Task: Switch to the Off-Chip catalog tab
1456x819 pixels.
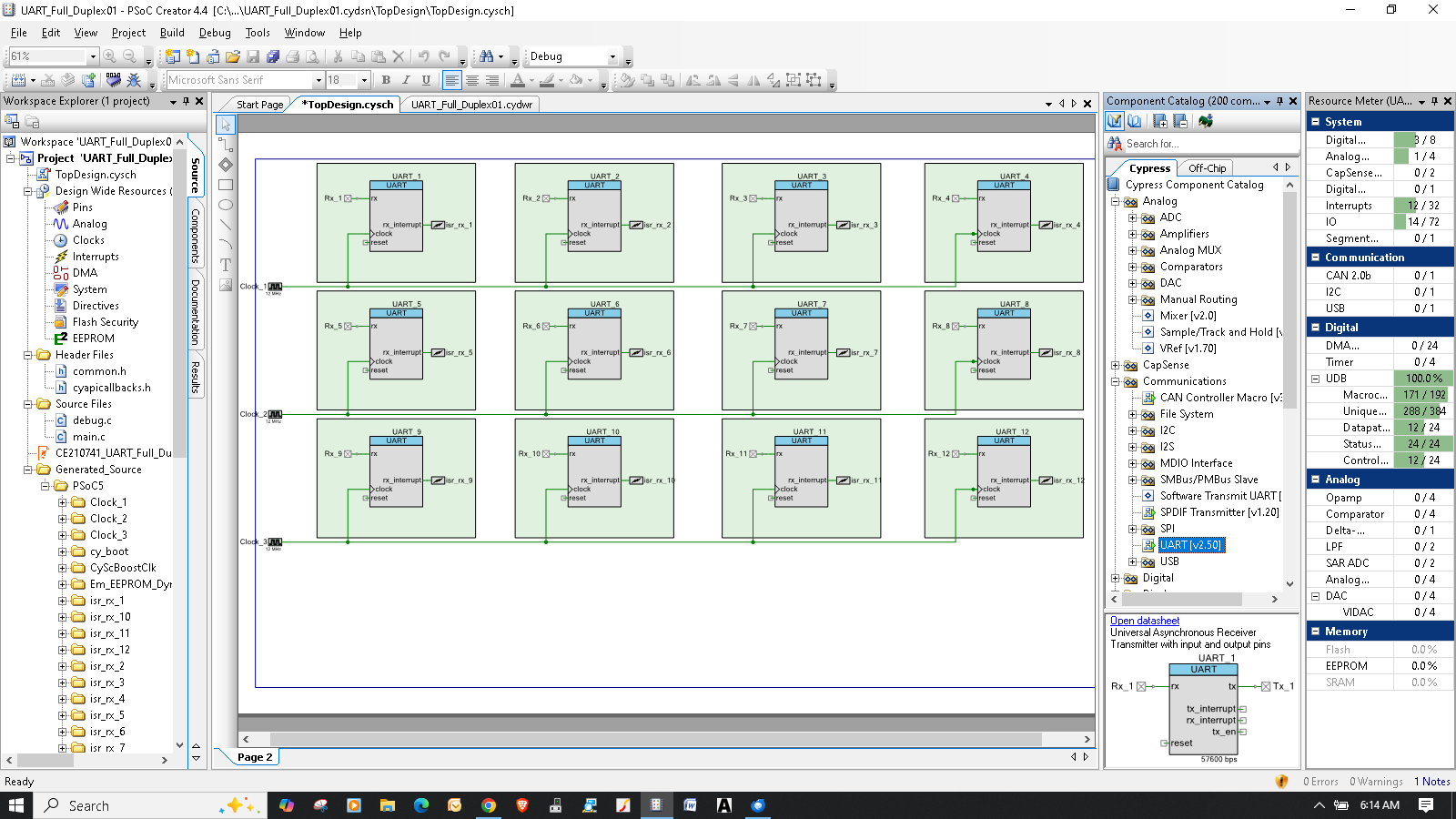Action: coord(1207,168)
